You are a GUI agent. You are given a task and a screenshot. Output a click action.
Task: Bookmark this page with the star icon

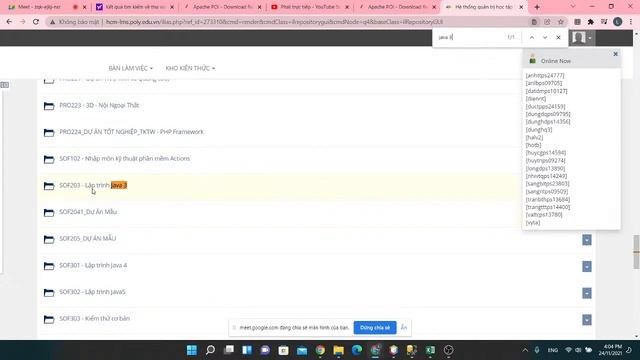click(x=561, y=22)
